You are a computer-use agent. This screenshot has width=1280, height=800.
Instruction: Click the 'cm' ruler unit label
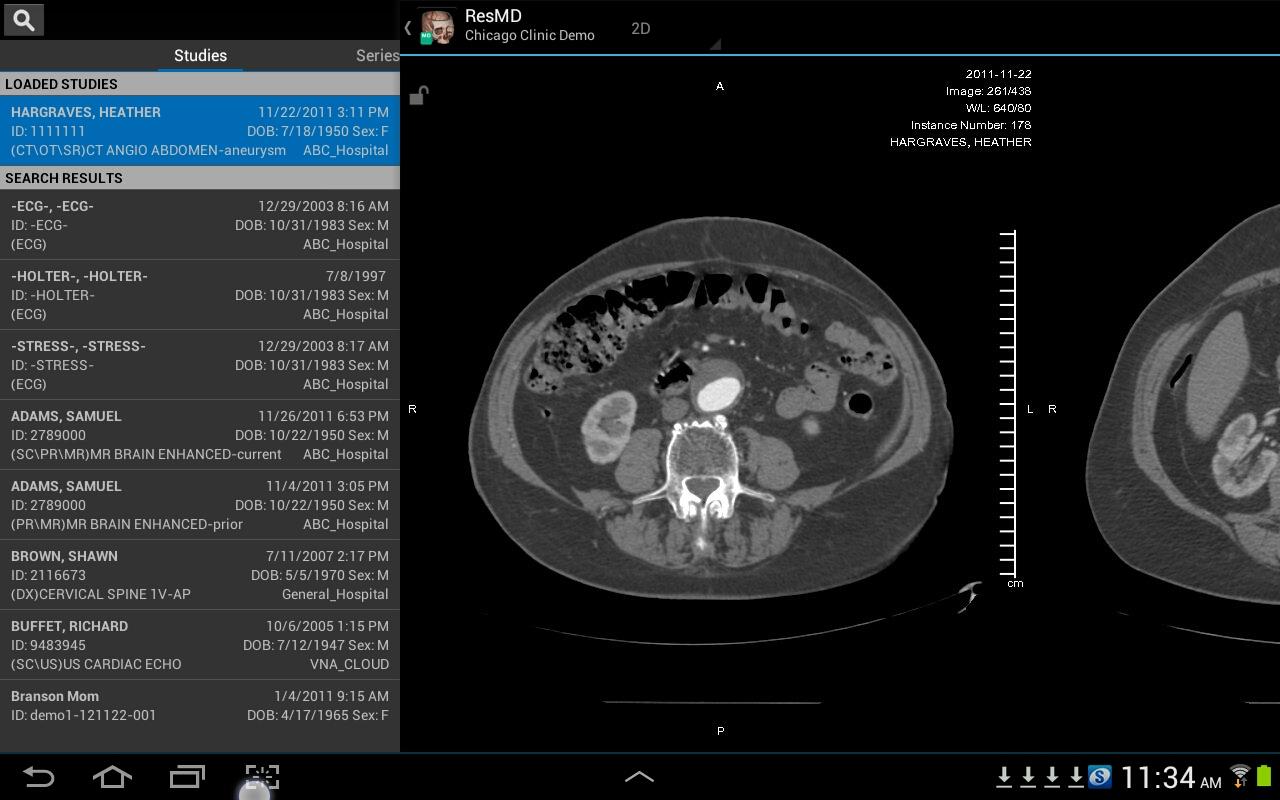[x=1015, y=584]
